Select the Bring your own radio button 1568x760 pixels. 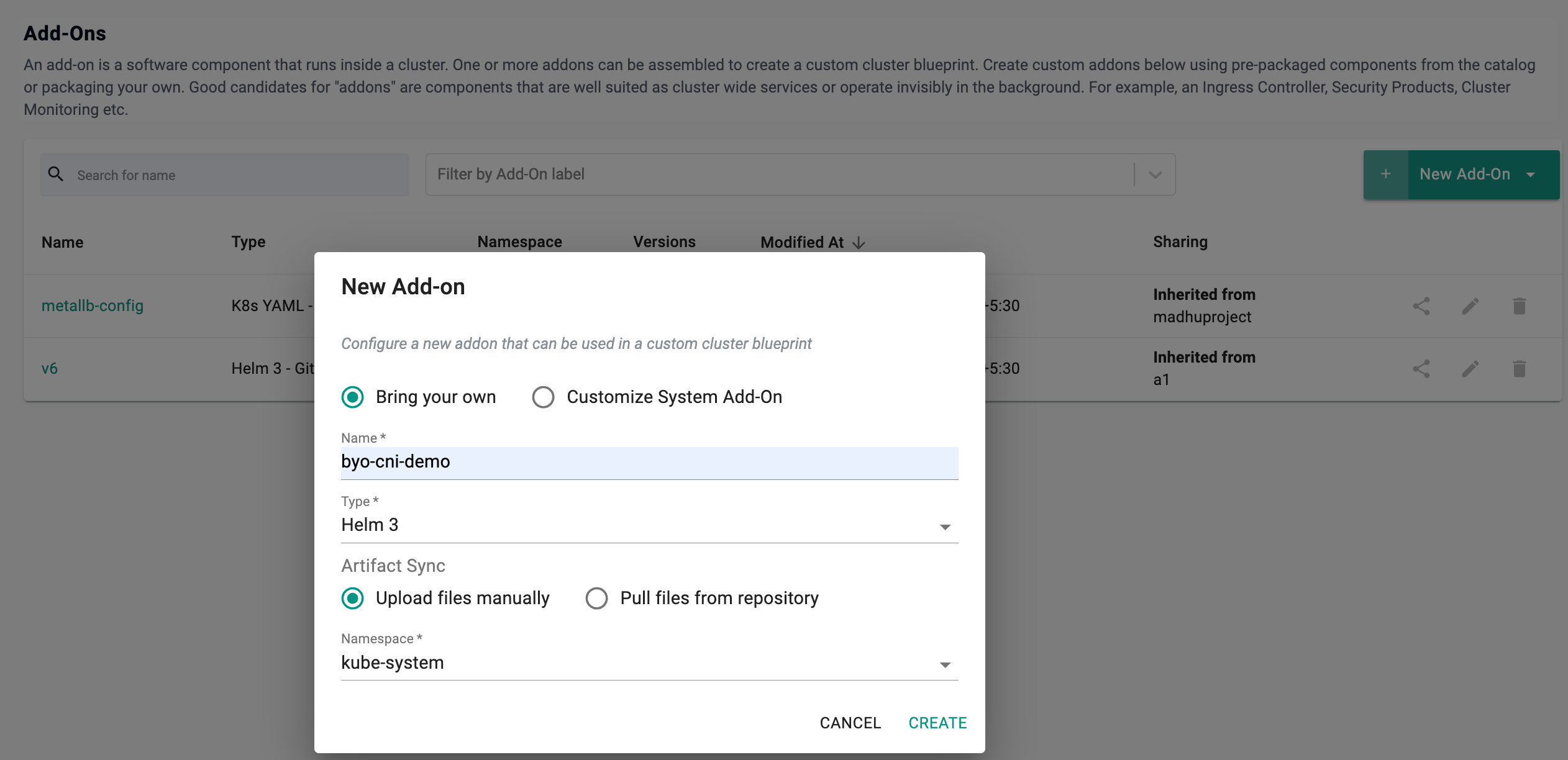click(353, 397)
